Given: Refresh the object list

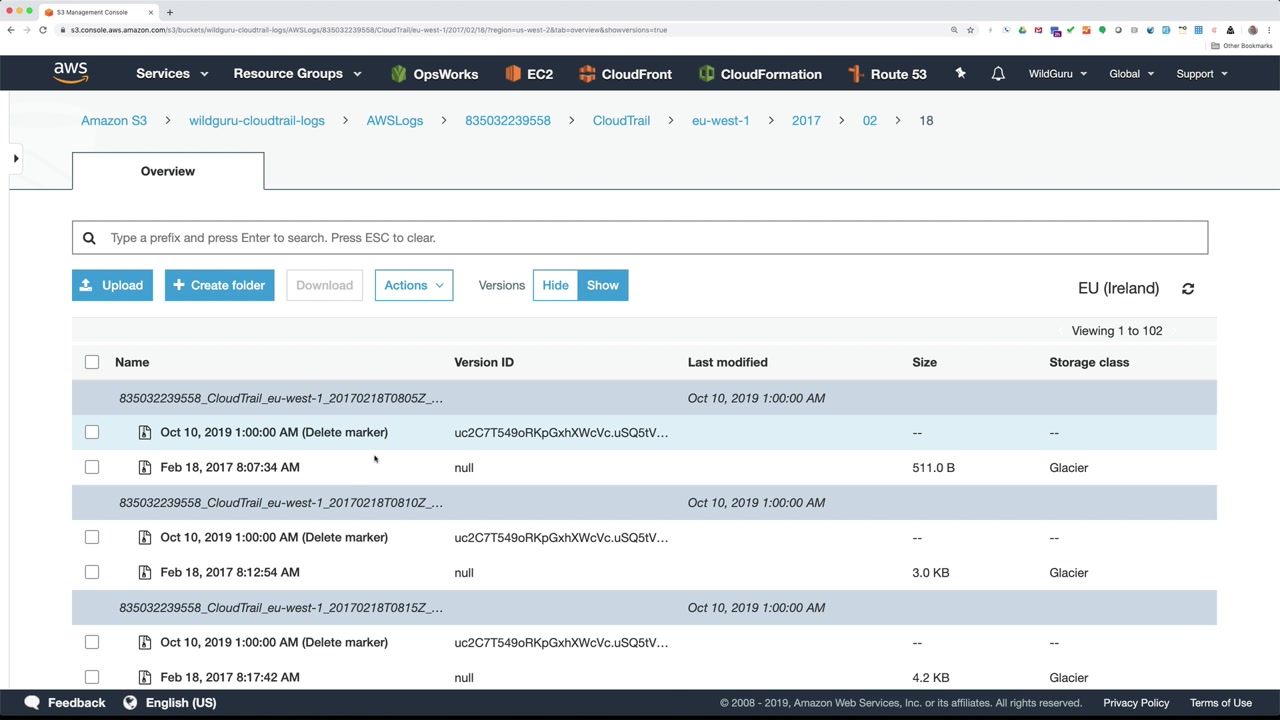Looking at the screenshot, I should pos(1188,288).
